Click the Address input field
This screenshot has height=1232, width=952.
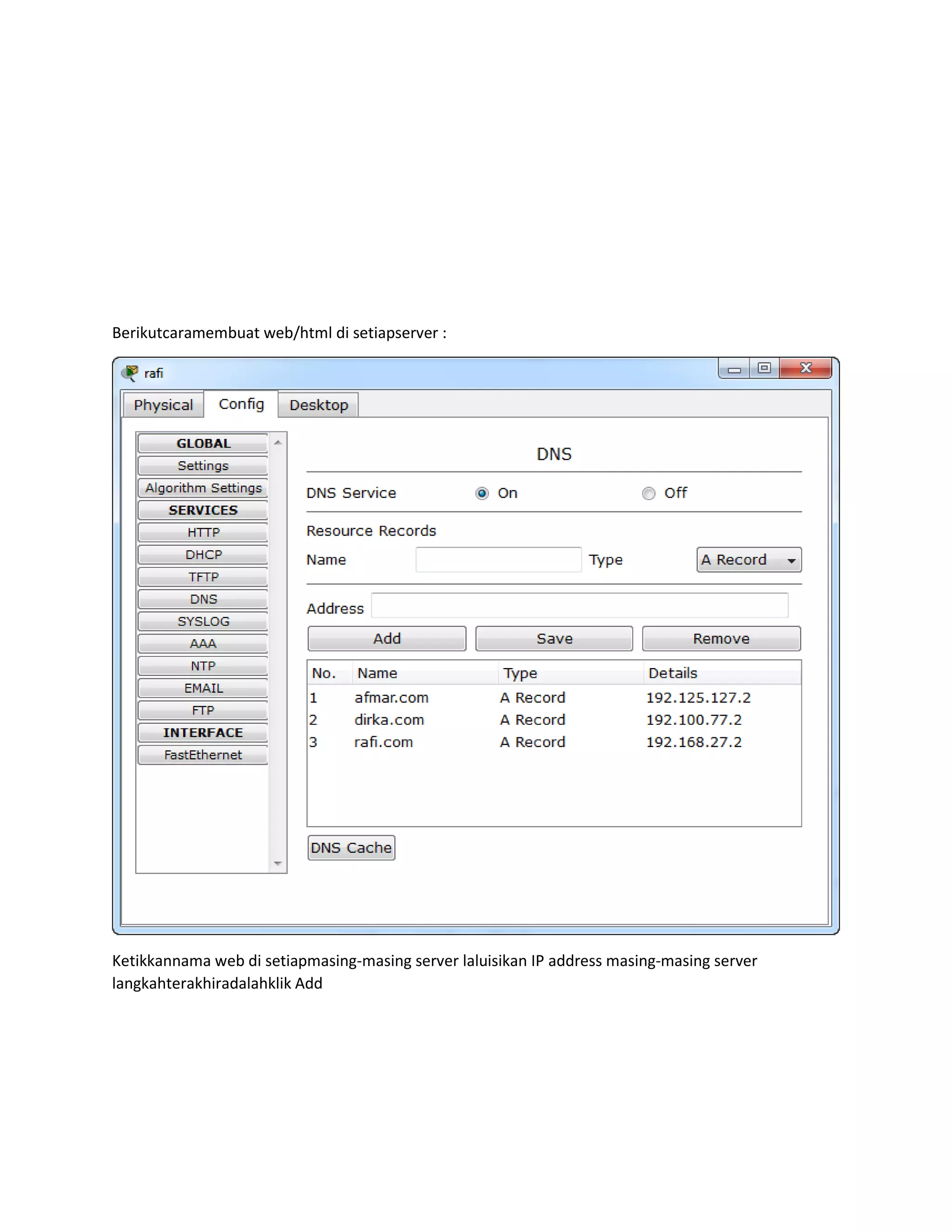[x=579, y=606]
